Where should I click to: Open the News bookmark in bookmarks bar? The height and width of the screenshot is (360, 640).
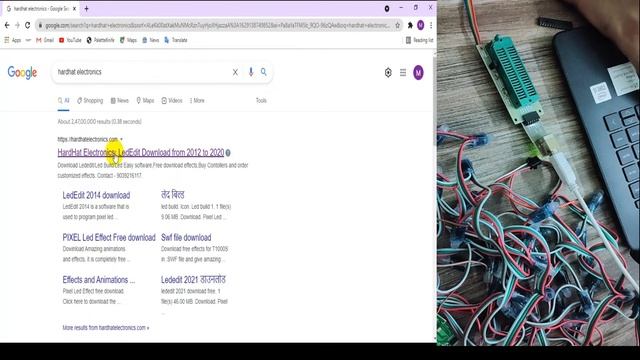point(151,40)
